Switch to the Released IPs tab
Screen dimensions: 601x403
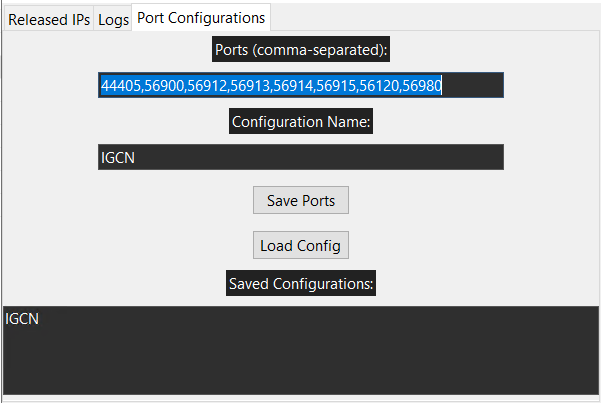click(x=49, y=19)
